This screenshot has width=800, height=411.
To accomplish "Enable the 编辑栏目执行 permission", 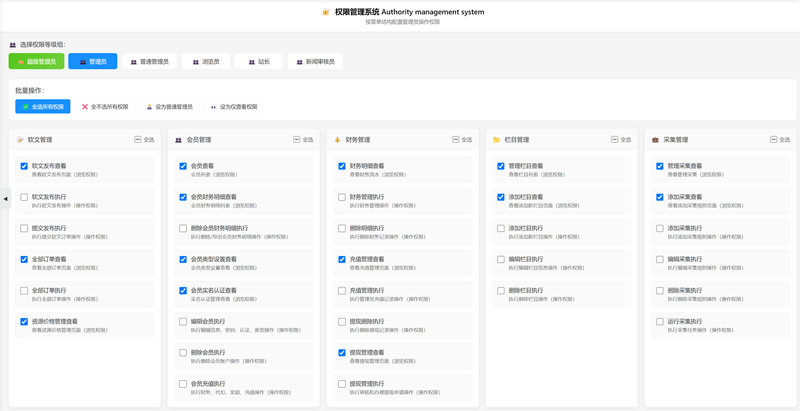I will click(501, 260).
